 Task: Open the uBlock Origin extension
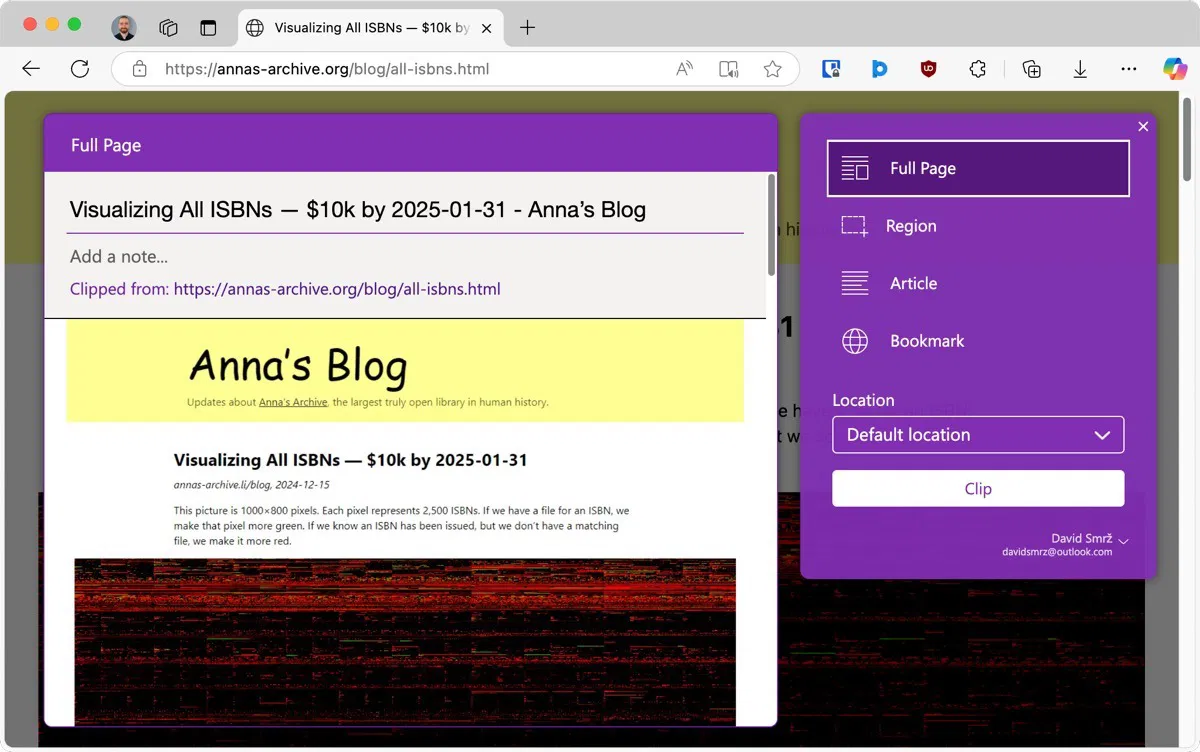pyautogui.click(x=928, y=69)
